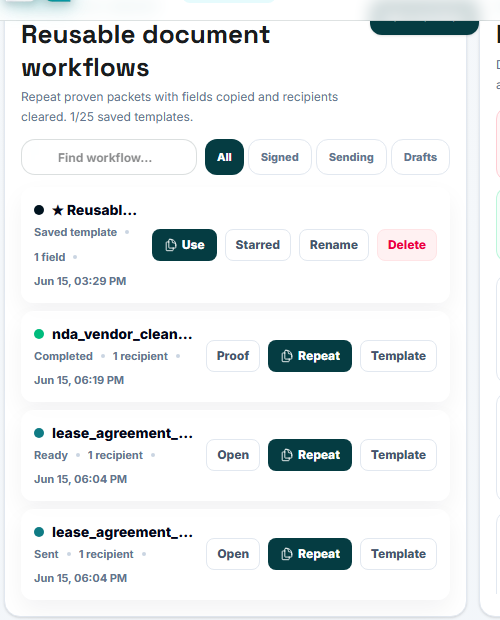Click the Find workflow search field
500x620 pixels.
[109, 157]
